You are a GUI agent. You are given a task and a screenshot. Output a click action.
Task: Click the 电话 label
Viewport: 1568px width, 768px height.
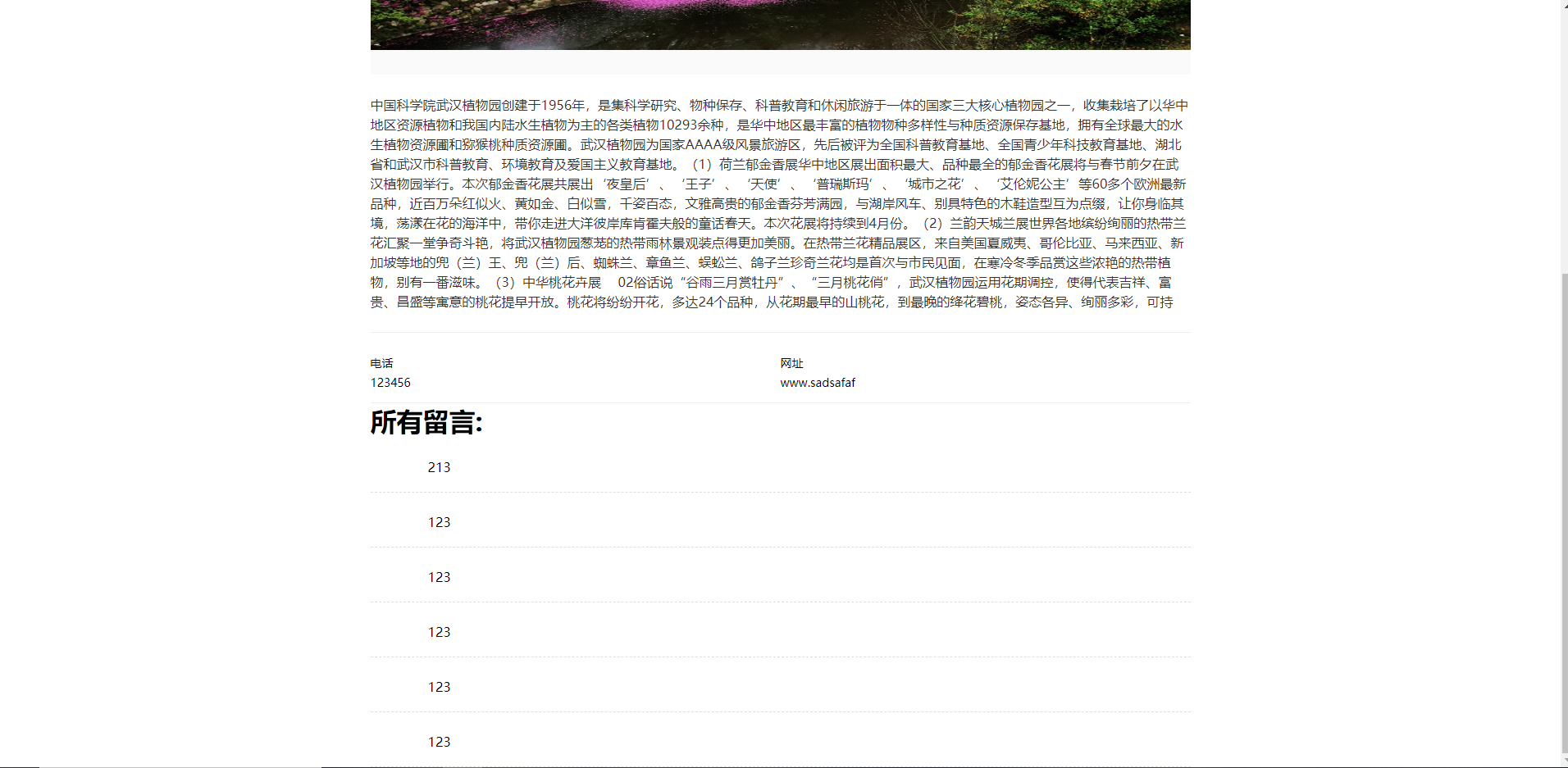click(x=382, y=363)
